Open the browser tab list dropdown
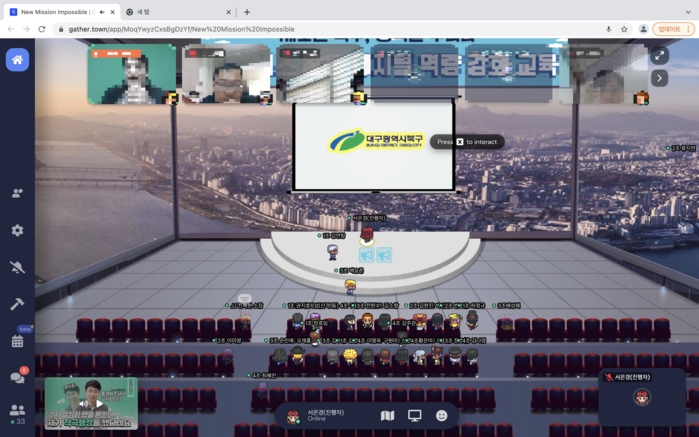The height and width of the screenshot is (437, 699). (687, 12)
